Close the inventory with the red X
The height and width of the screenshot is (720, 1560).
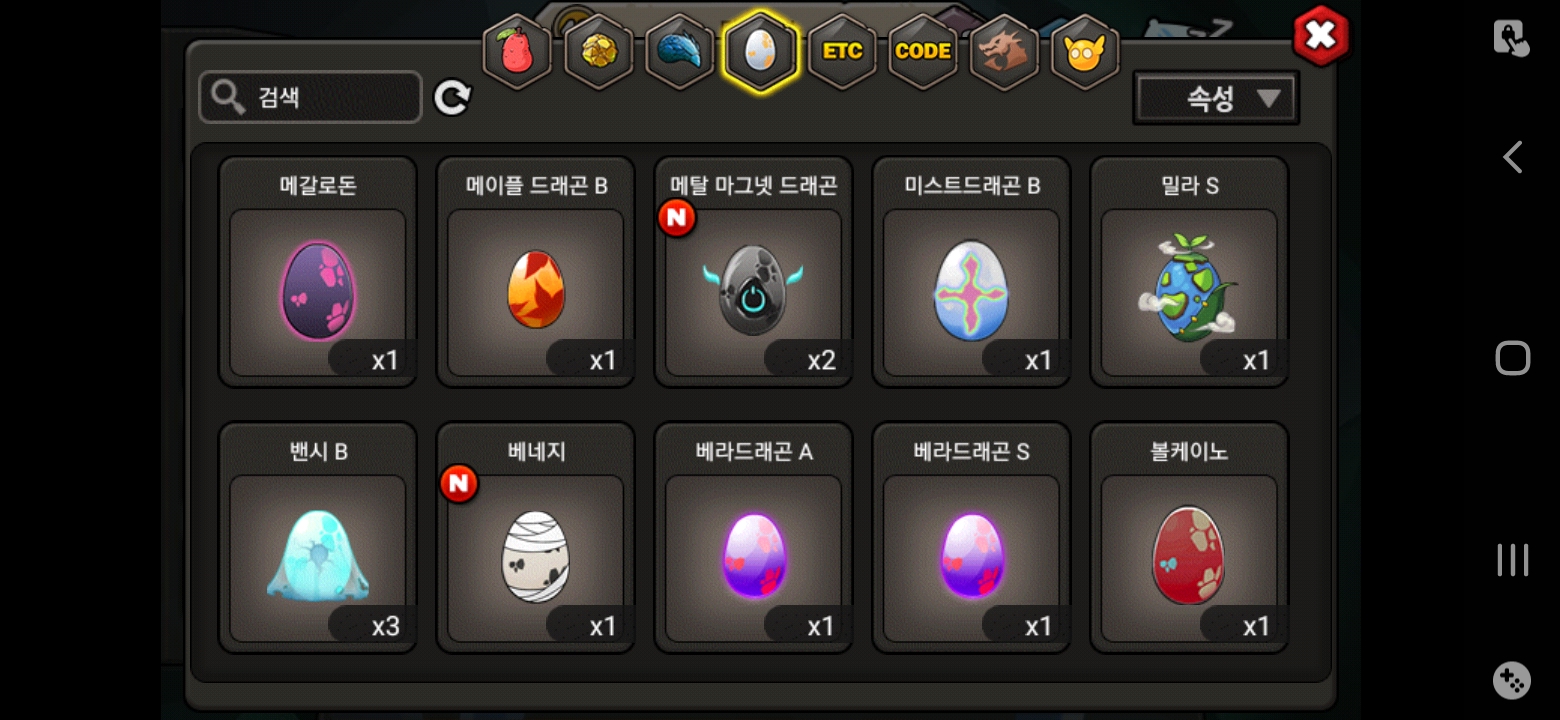pyautogui.click(x=1321, y=37)
